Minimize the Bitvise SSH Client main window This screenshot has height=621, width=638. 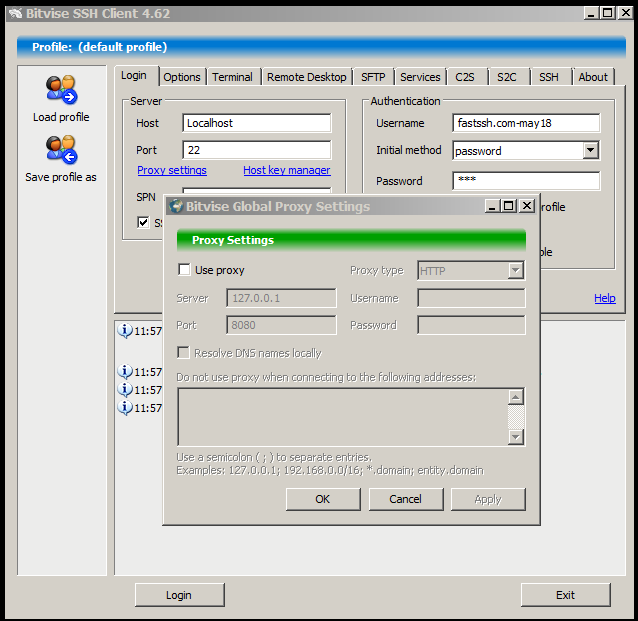[591, 13]
